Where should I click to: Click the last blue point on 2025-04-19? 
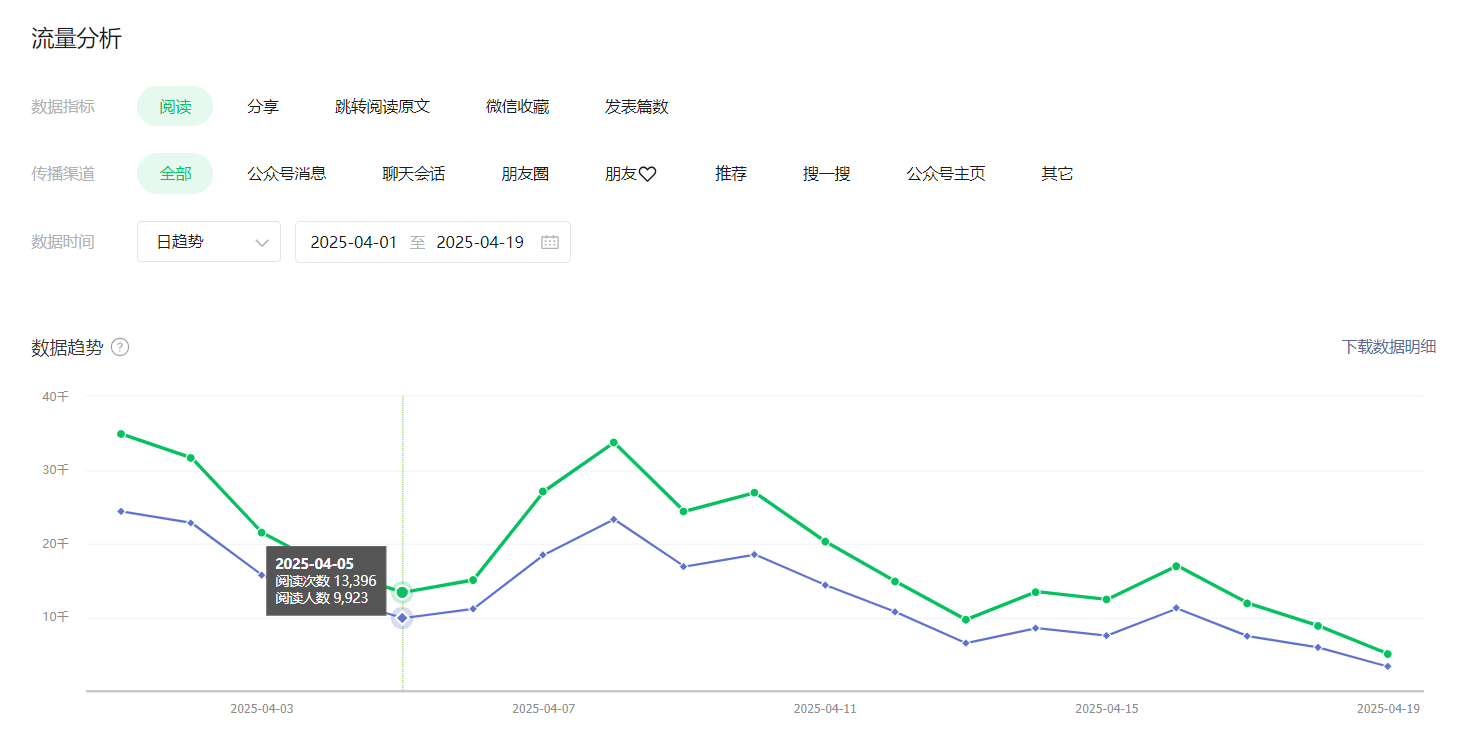[x=1387, y=666]
